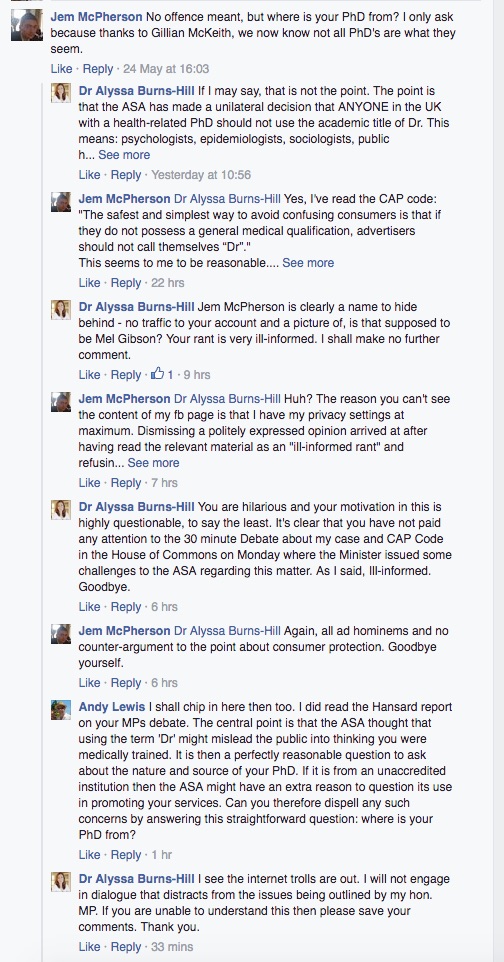Image resolution: width=504 pixels, height=962 pixels.
Task: Click Dr Alyssa Burns-Hill avatar on the first reply
Action: [61, 92]
